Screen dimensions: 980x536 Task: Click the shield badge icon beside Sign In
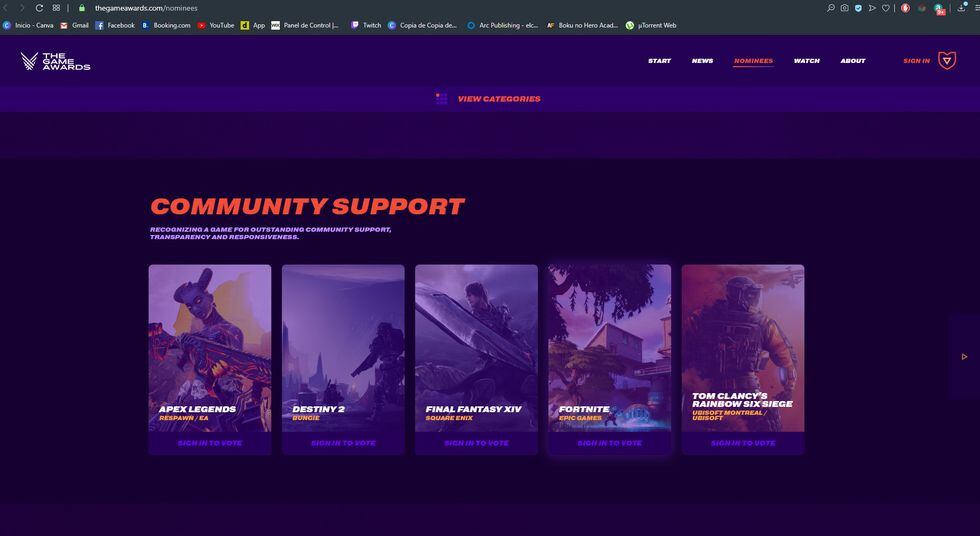click(x=946, y=61)
